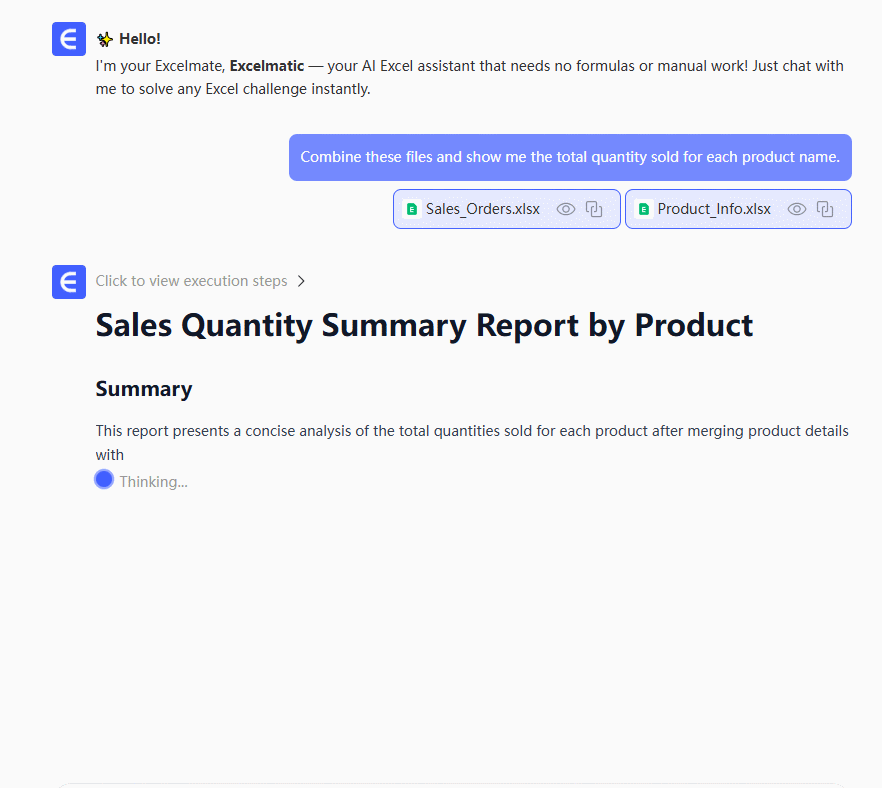Viewport: 882px width, 788px height.
Task: Click the bold Excelmatic name in greeting
Action: pyautogui.click(x=267, y=66)
